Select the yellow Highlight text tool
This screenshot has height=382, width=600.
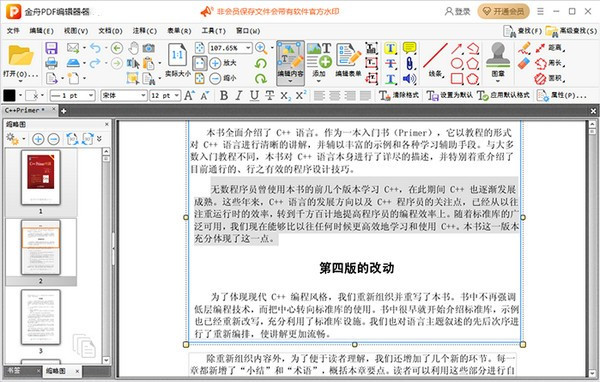(x=390, y=48)
